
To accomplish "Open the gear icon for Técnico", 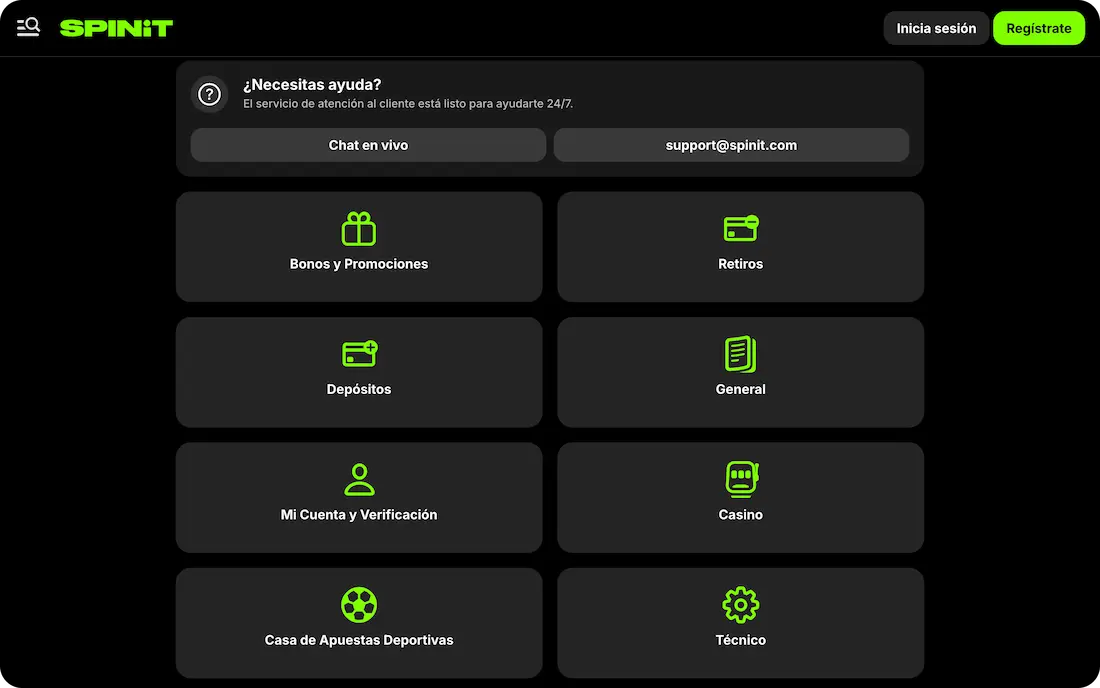I will (x=740, y=605).
